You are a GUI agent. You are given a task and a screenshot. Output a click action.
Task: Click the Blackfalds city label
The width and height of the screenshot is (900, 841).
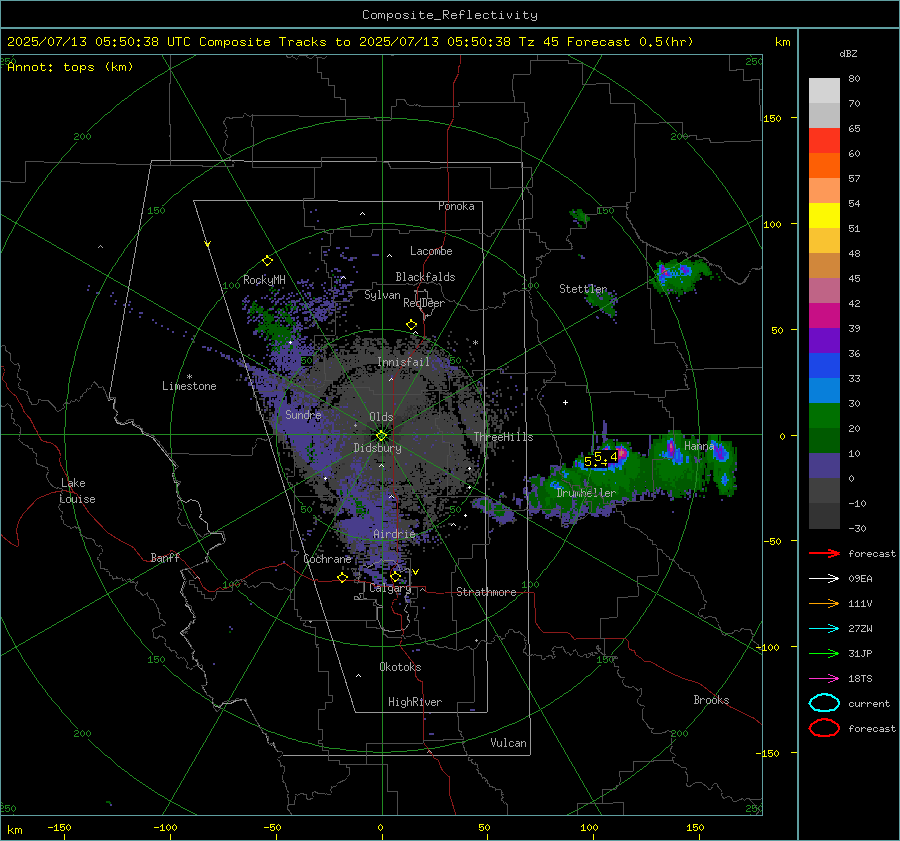click(x=425, y=277)
